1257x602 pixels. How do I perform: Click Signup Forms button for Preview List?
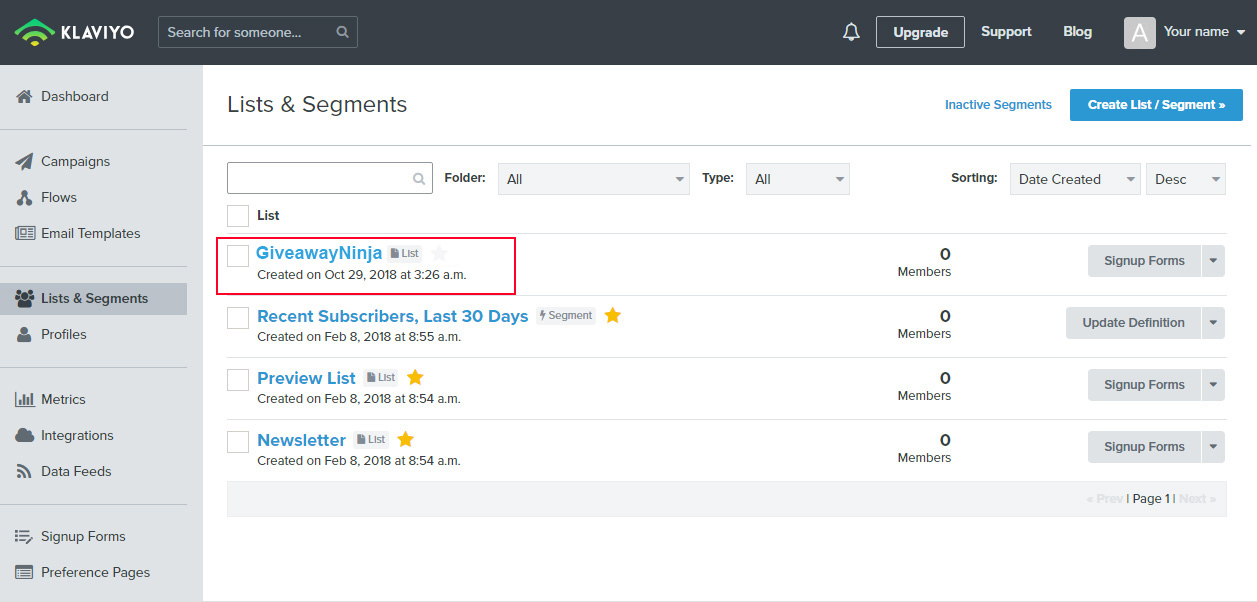(1144, 385)
